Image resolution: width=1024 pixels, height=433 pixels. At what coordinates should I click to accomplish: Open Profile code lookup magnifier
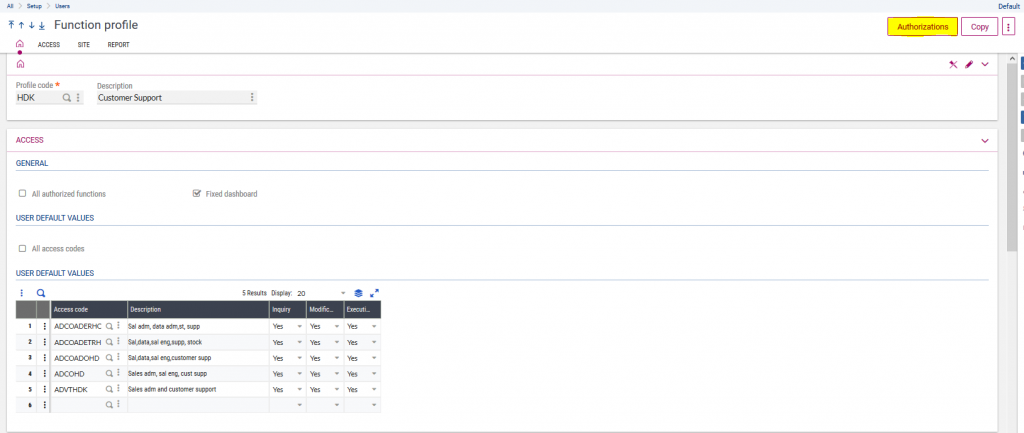tap(67, 98)
